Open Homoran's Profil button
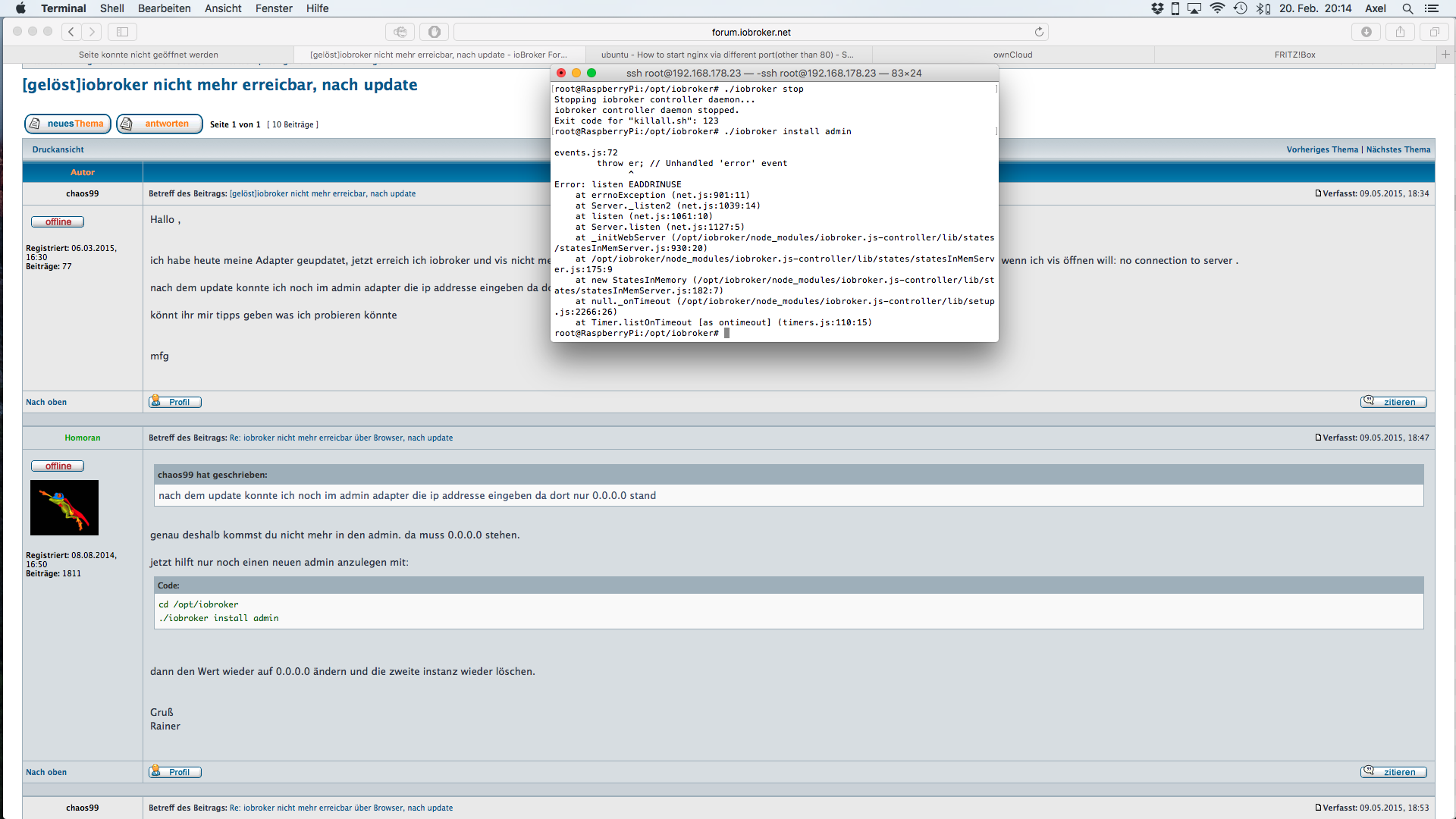This screenshot has width=1456, height=819. pyautogui.click(x=175, y=772)
